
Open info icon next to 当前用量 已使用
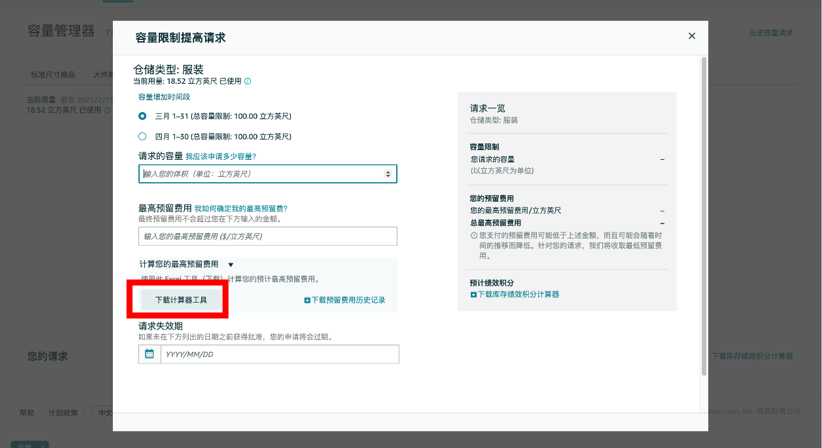click(247, 81)
